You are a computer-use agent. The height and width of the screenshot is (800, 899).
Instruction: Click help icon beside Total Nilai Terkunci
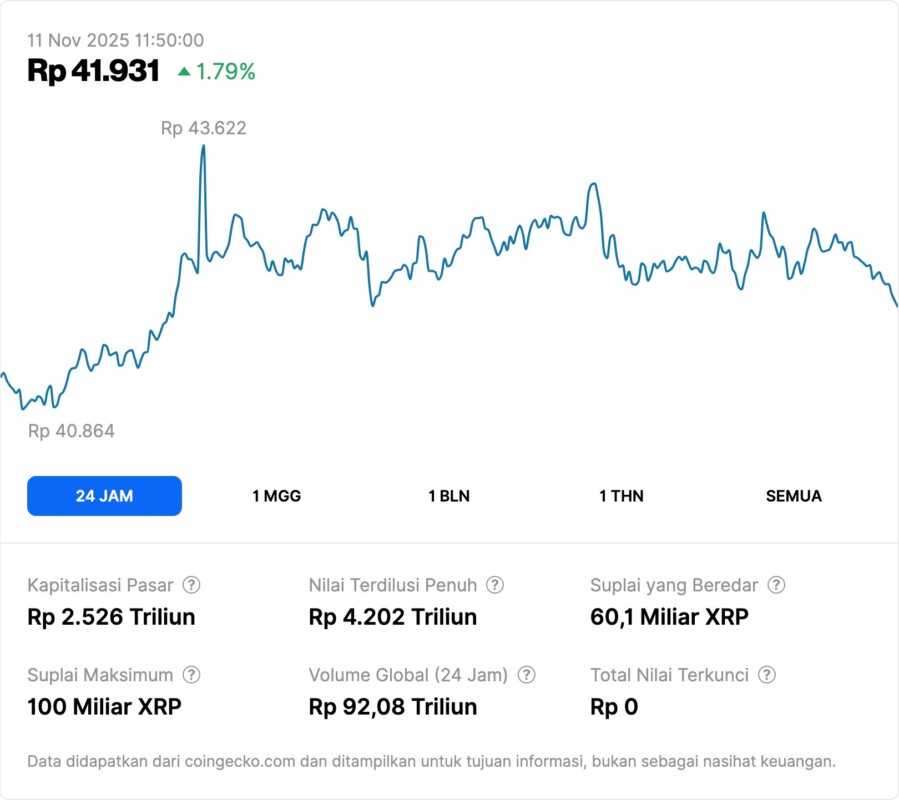coord(767,675)
